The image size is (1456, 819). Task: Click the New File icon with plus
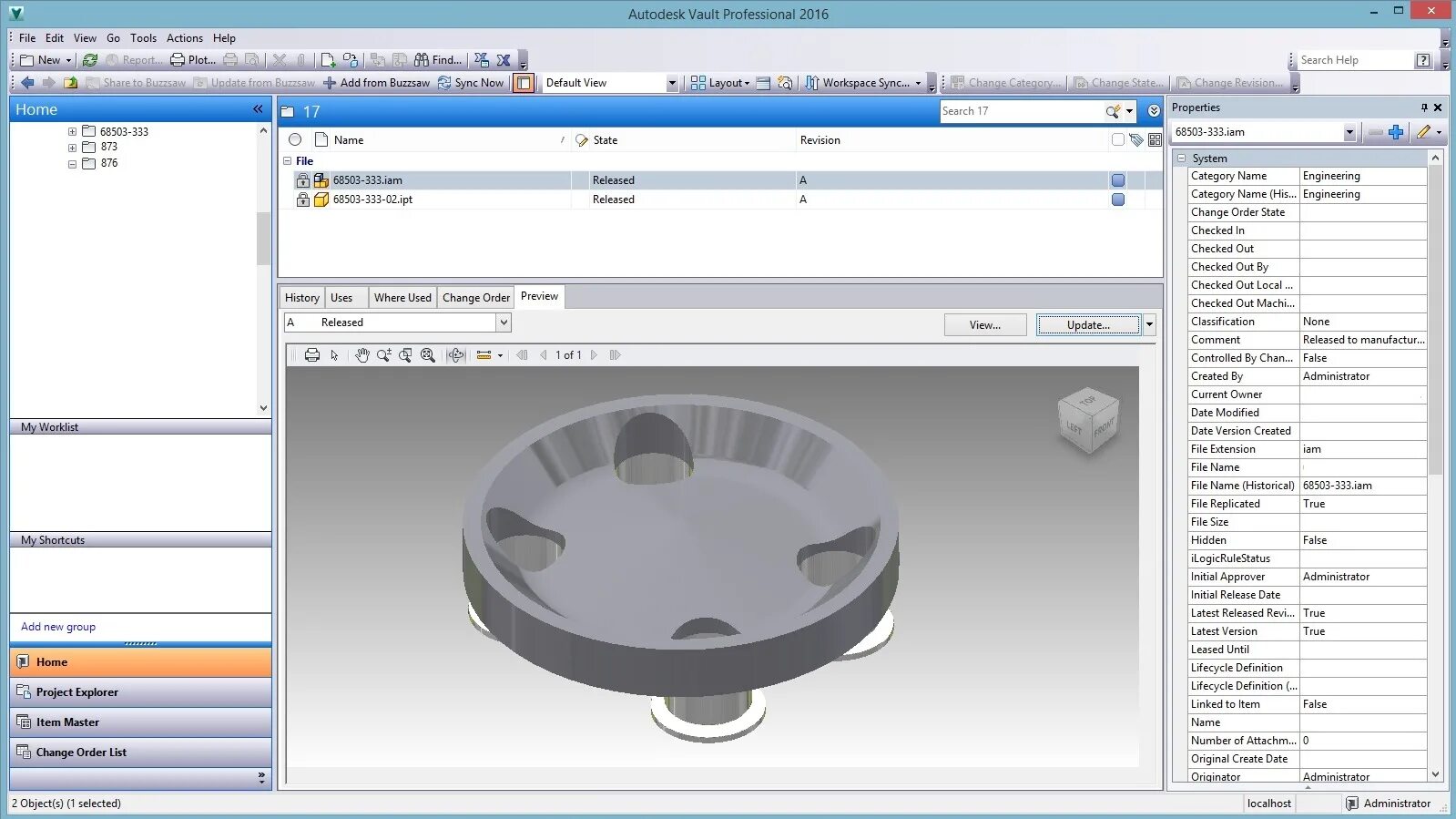(329, 60)
